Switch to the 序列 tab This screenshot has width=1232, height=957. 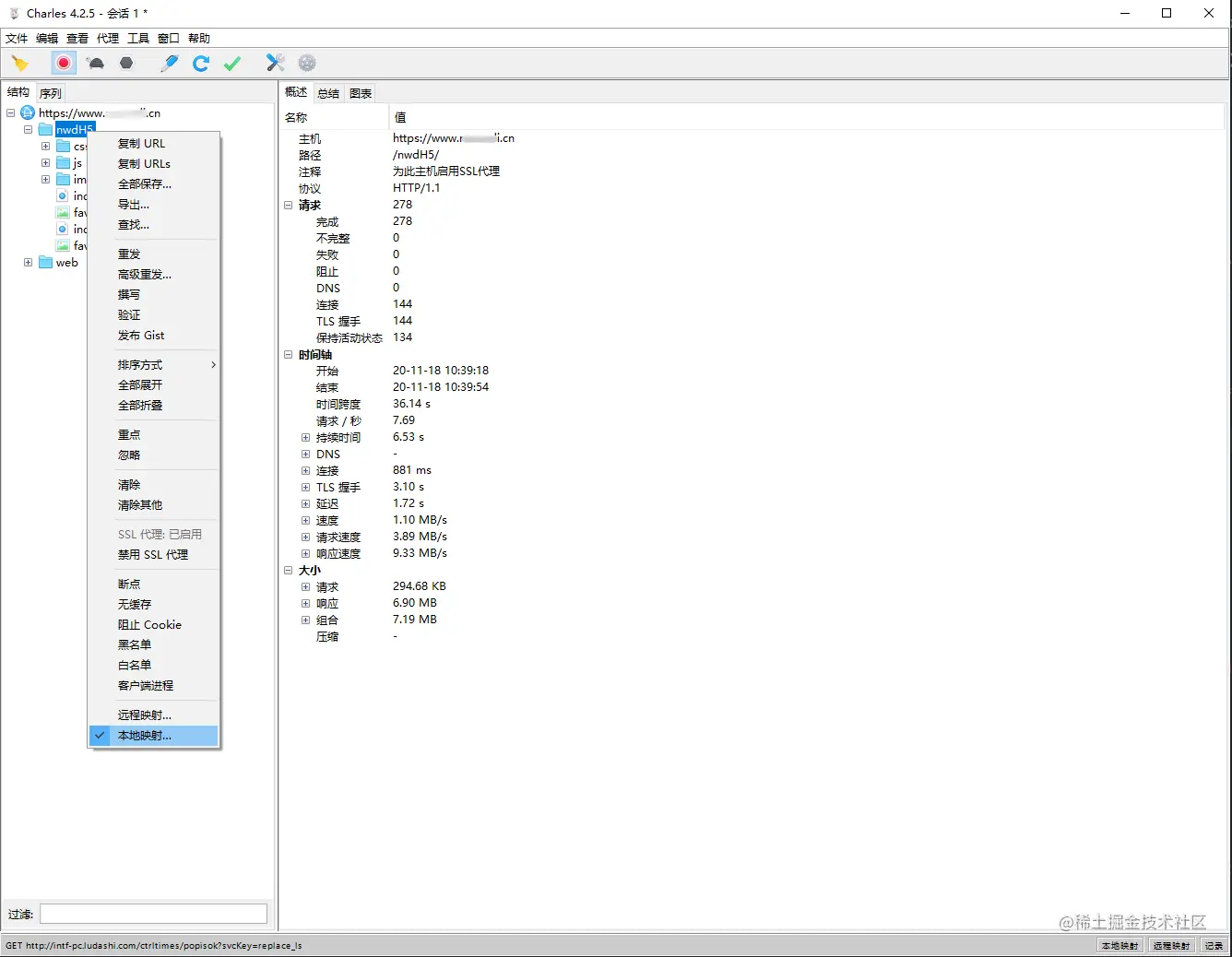(x=51, y=93)
